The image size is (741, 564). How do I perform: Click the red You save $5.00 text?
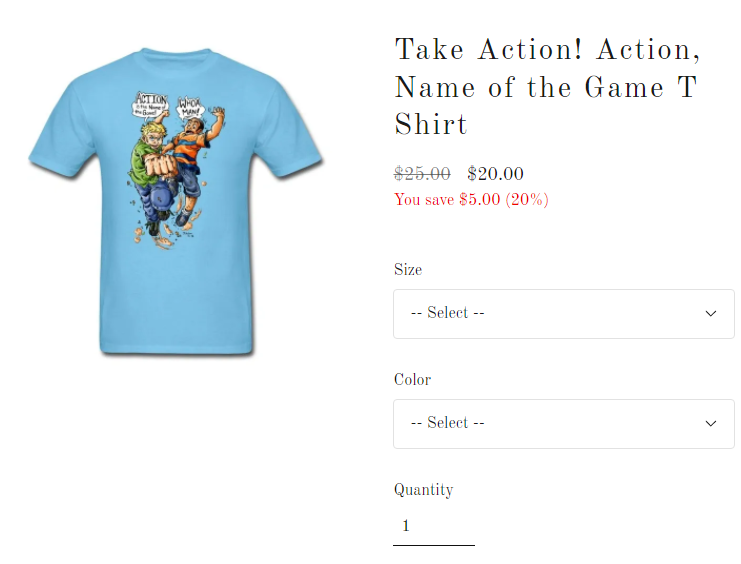coord(471,200)
